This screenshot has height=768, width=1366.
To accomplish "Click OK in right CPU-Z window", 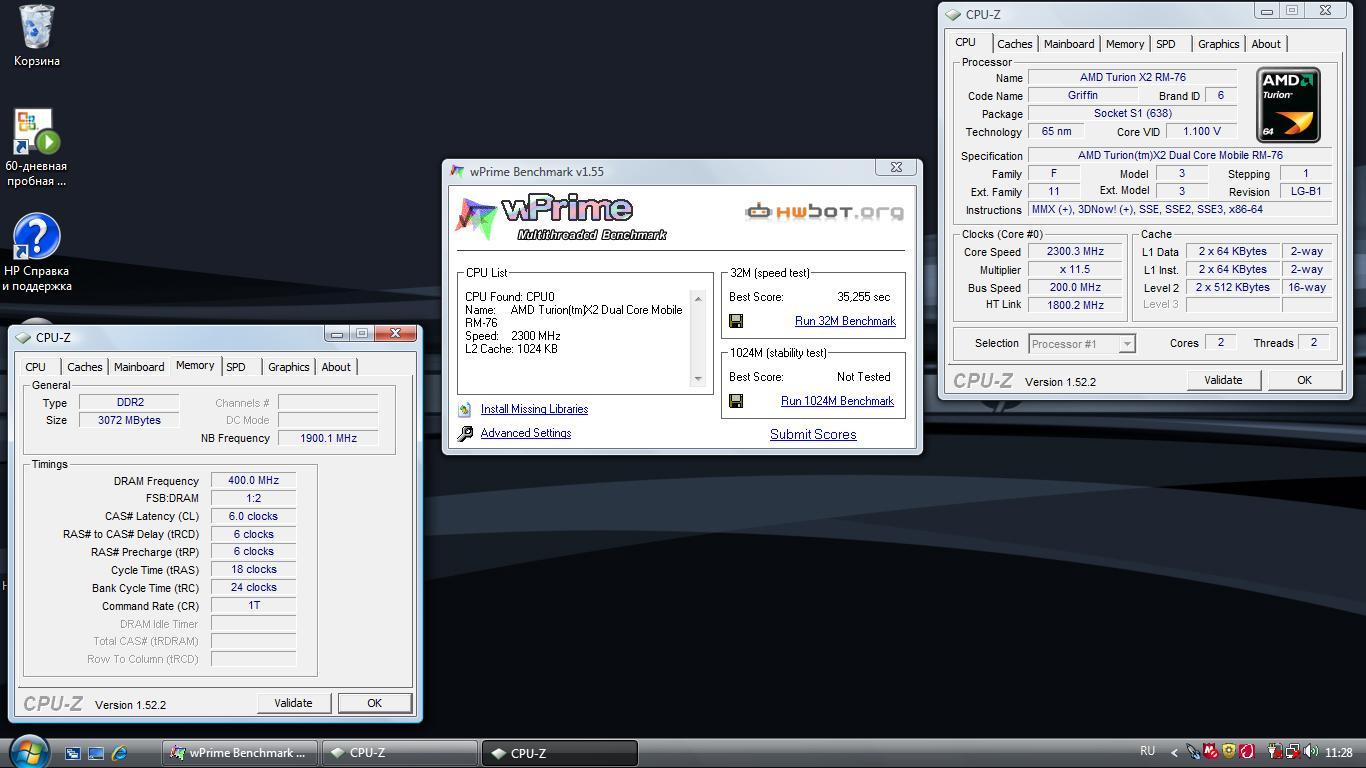I will [x=1304, y=380].
